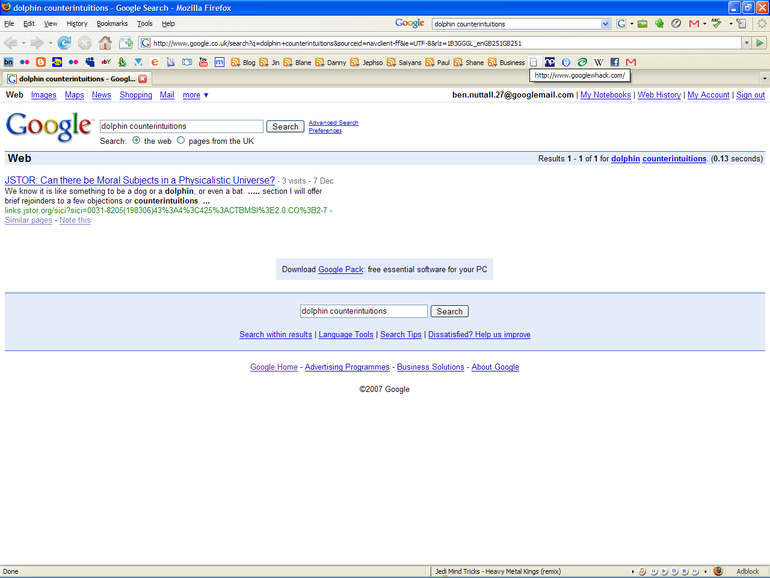Open the Forward button history dropdown arrow
The width and height of the screenshot is (770, 578).
pos(51,43)
